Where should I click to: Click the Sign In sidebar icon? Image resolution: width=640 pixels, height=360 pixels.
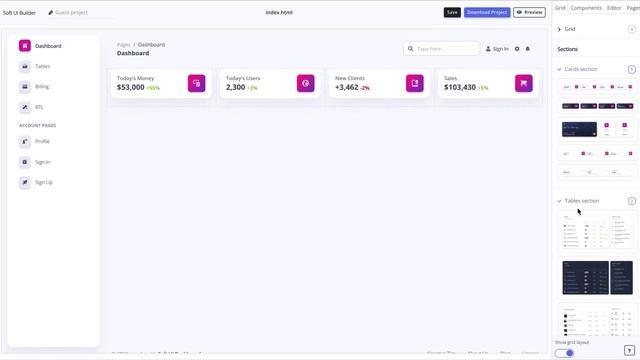tap(25, 162)
